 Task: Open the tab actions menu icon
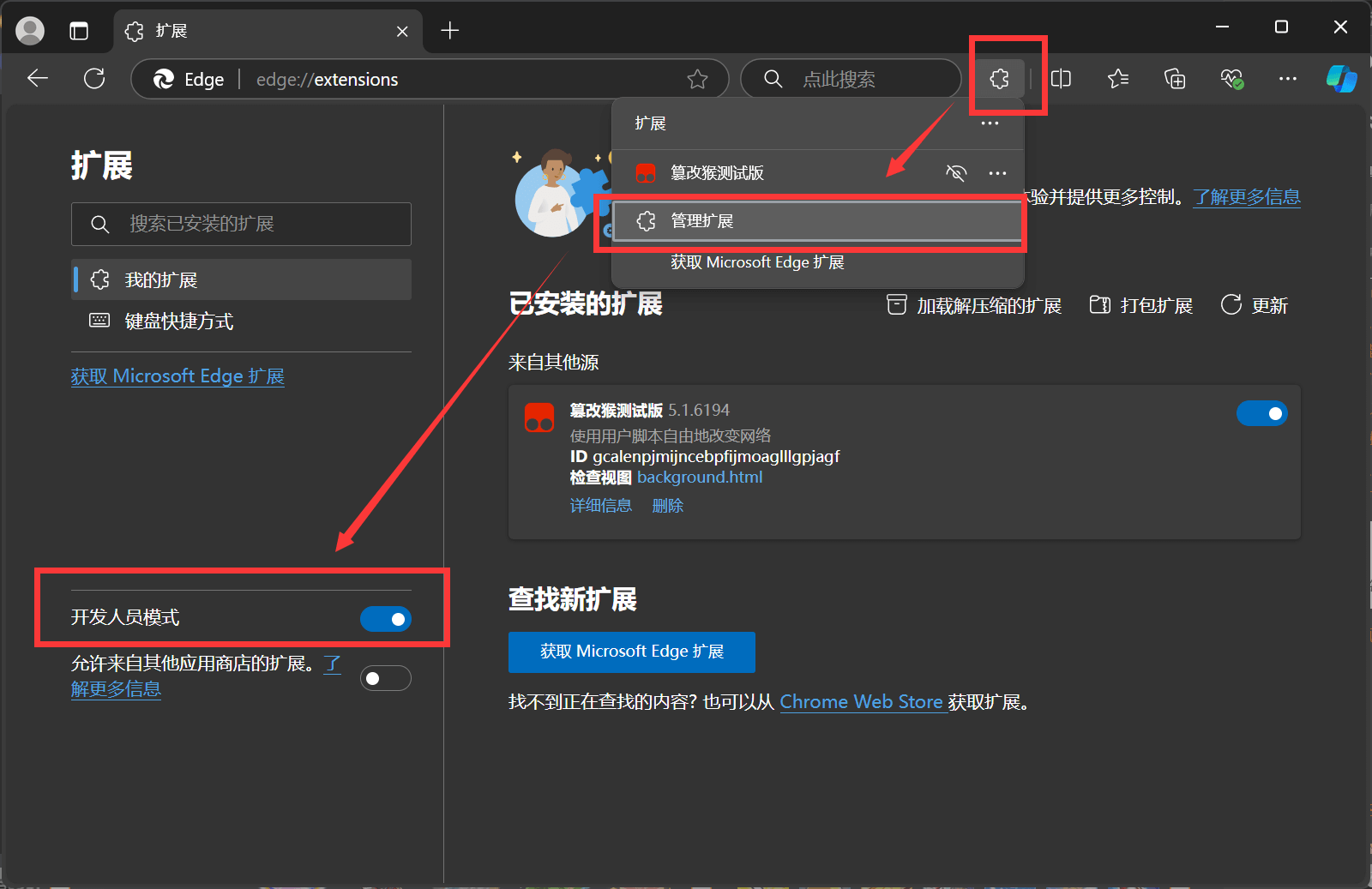[79, 31]
